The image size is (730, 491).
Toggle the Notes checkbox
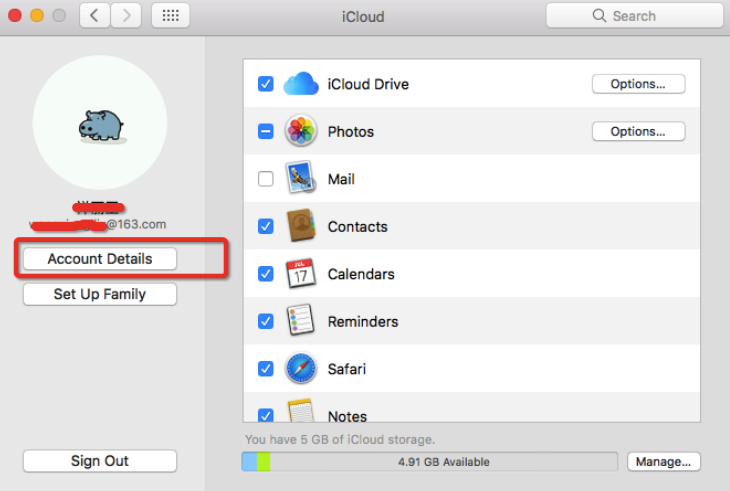point(265,415)
